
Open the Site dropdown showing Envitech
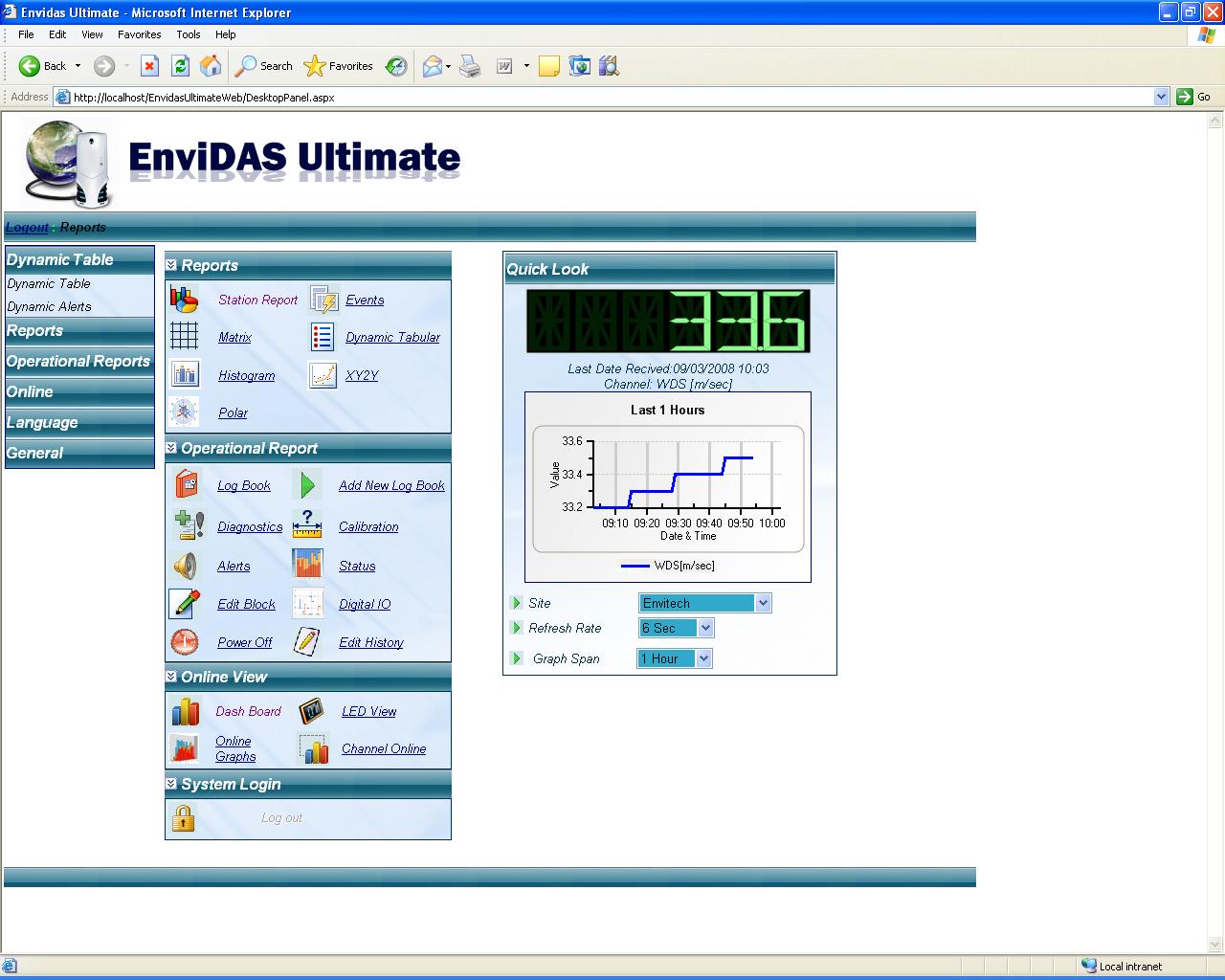pyautogui.click(x=704, y=603)
